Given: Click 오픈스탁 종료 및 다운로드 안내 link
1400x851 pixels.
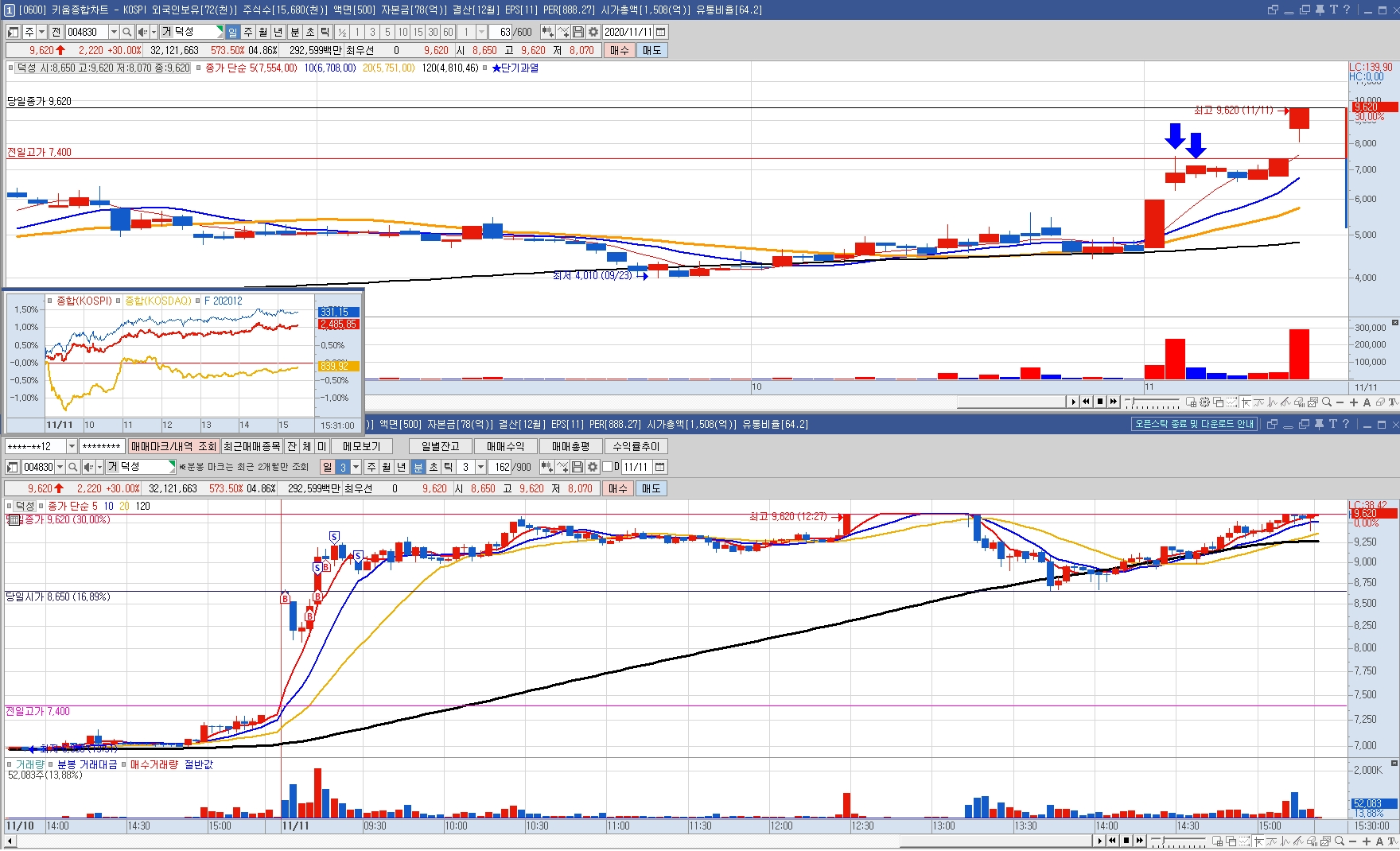Looking at the screenshot, I should click(1194, 424).
